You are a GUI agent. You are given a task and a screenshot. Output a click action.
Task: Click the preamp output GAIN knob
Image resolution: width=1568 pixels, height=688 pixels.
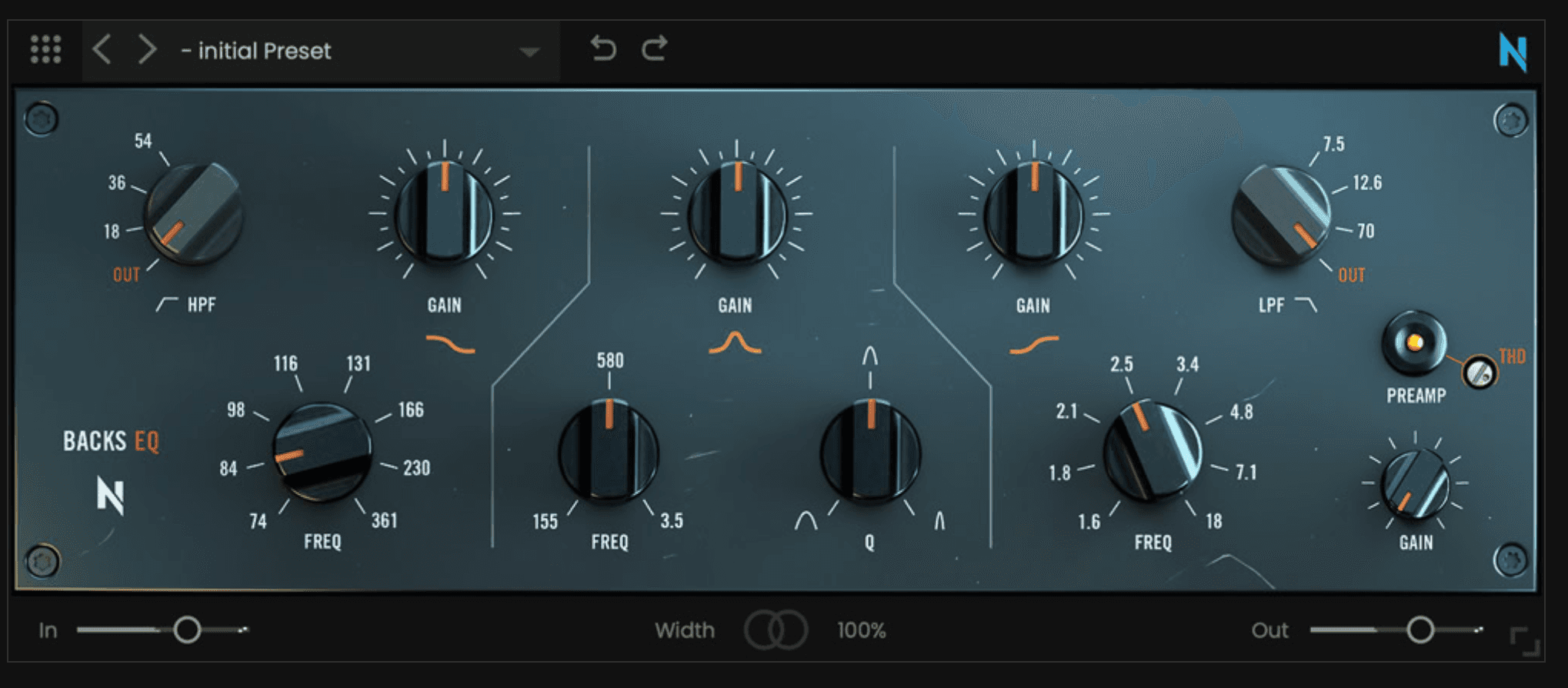[1415, 485]
